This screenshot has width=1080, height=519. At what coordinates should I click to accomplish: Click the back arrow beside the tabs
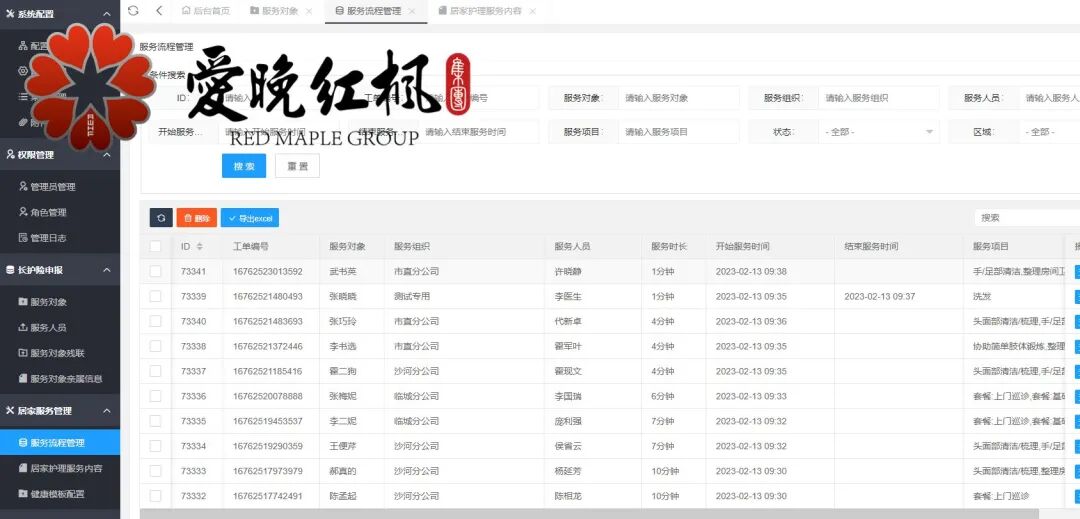pyautogui.click(x=159, y=10)
